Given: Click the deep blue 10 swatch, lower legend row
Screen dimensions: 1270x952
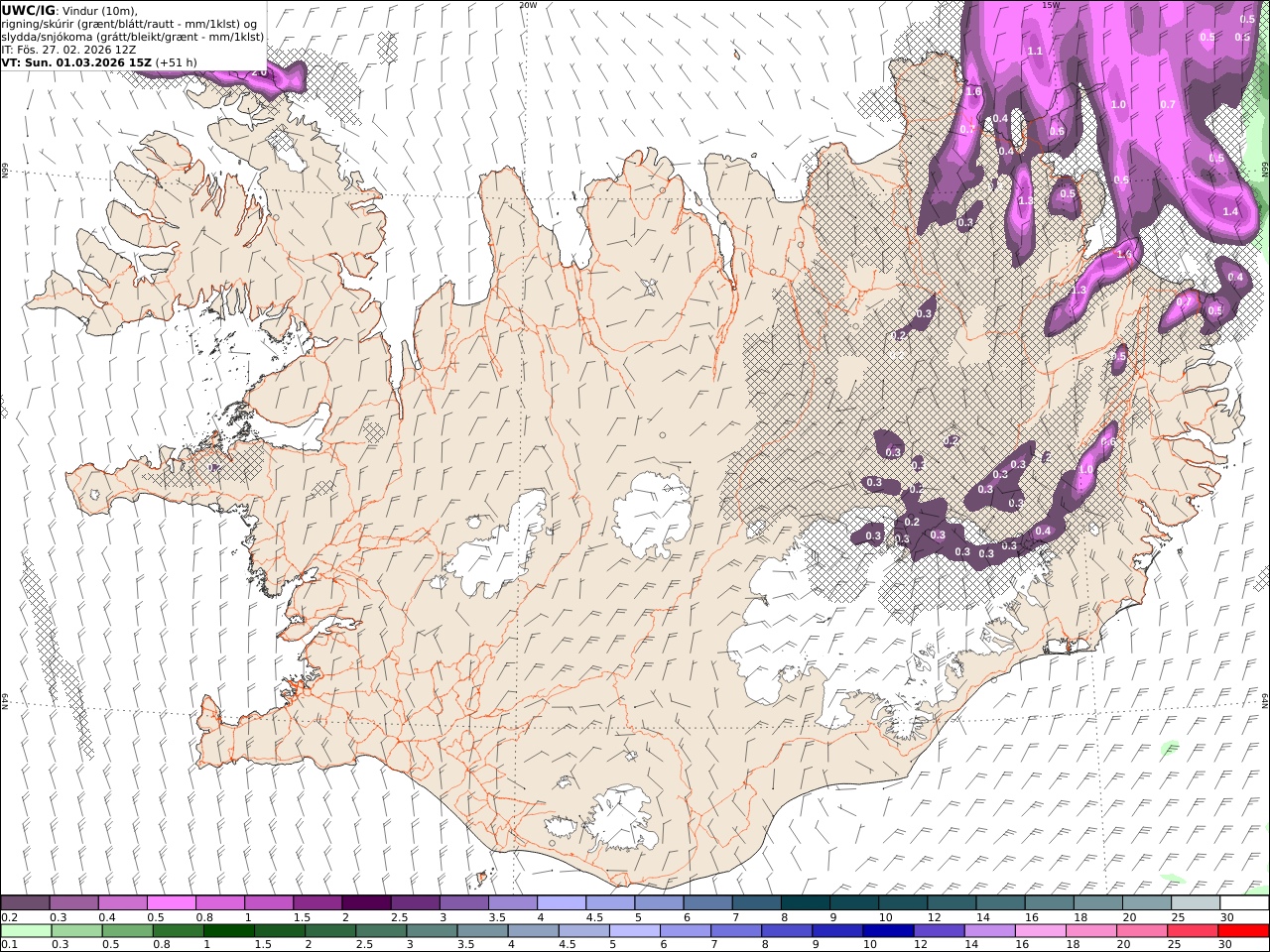Looking at the screenshot, I should click(887, 930).
